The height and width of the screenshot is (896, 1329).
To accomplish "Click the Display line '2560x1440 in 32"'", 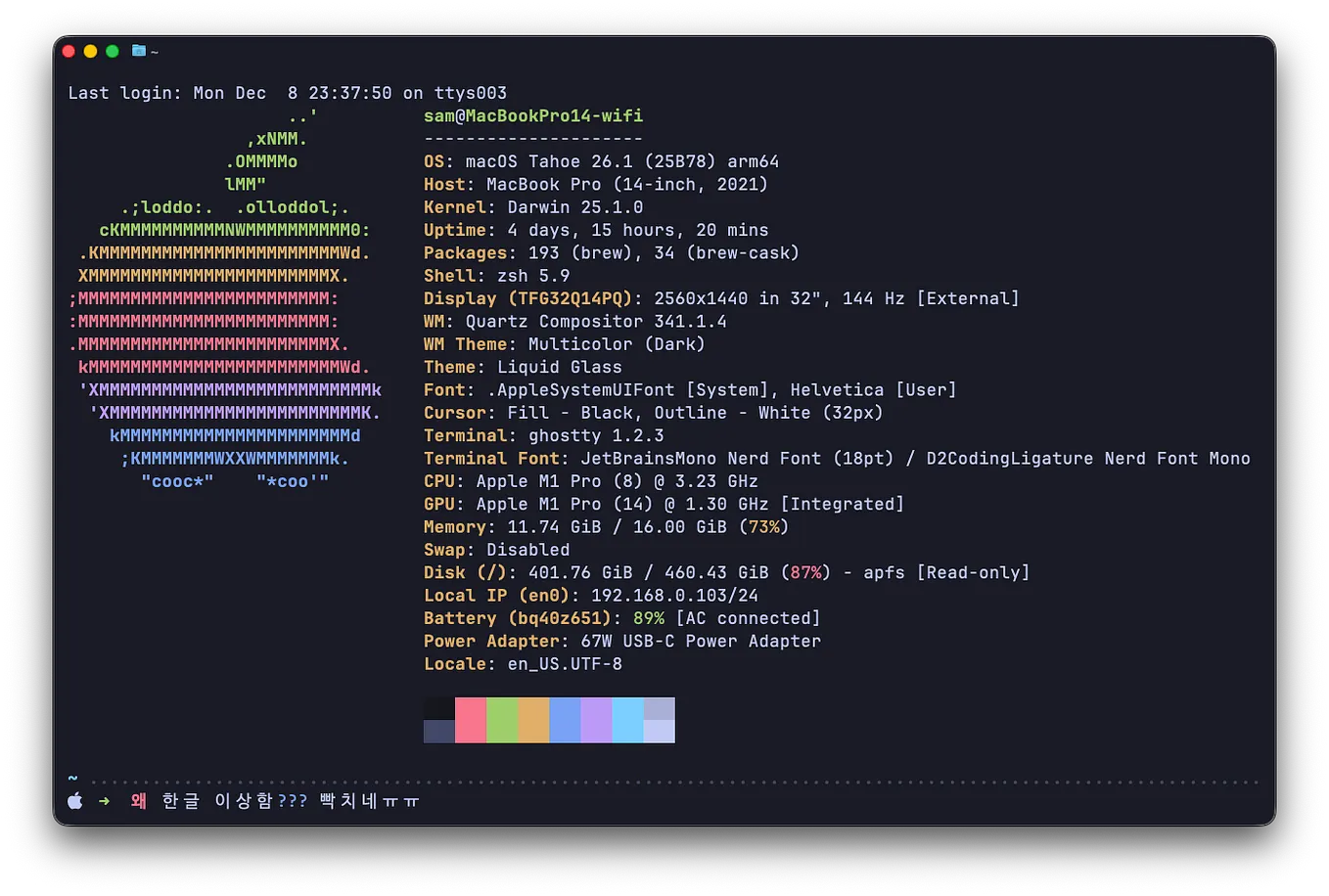I will pyautogui.click(x=721, y=298).
